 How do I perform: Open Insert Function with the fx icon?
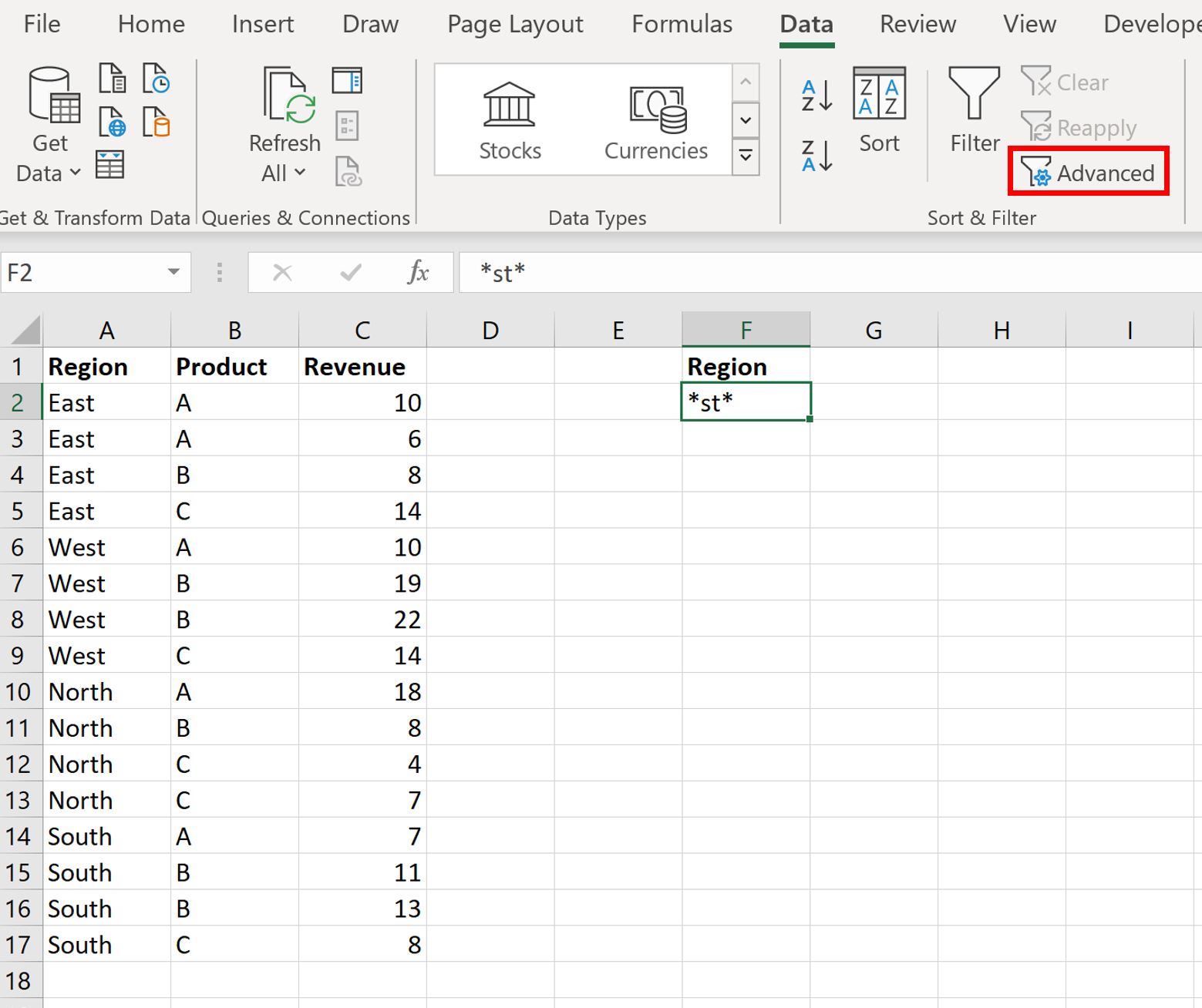tap(417, 272)
